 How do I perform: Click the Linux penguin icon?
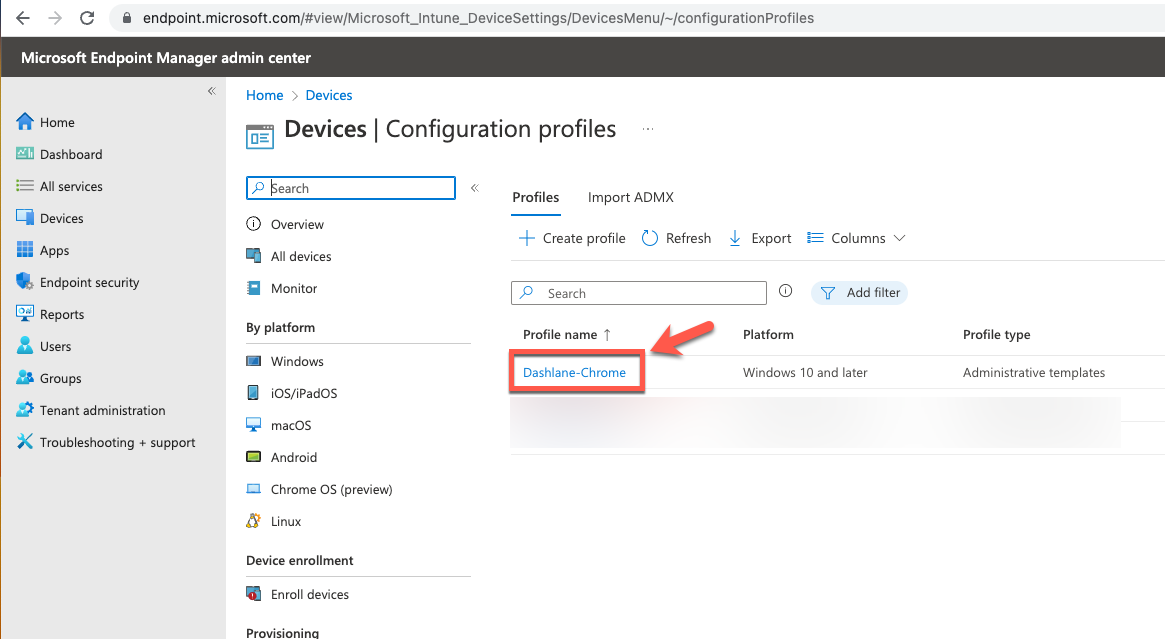[253, 520]
